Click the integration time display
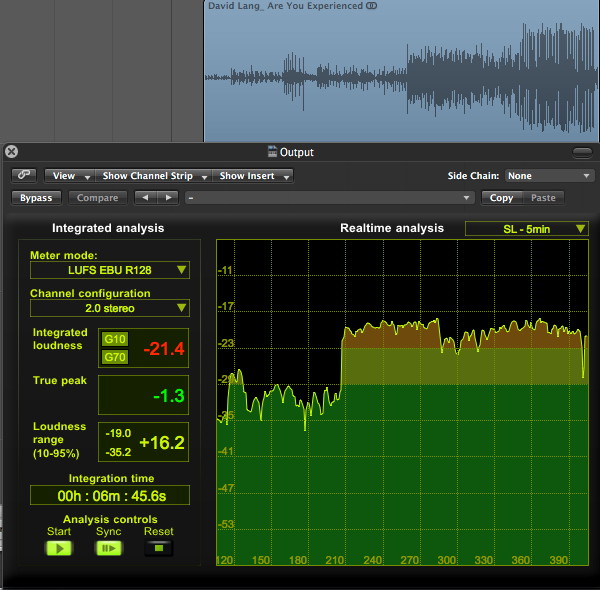Viewport: 600px width, 590px height. (x=110, y=495)
